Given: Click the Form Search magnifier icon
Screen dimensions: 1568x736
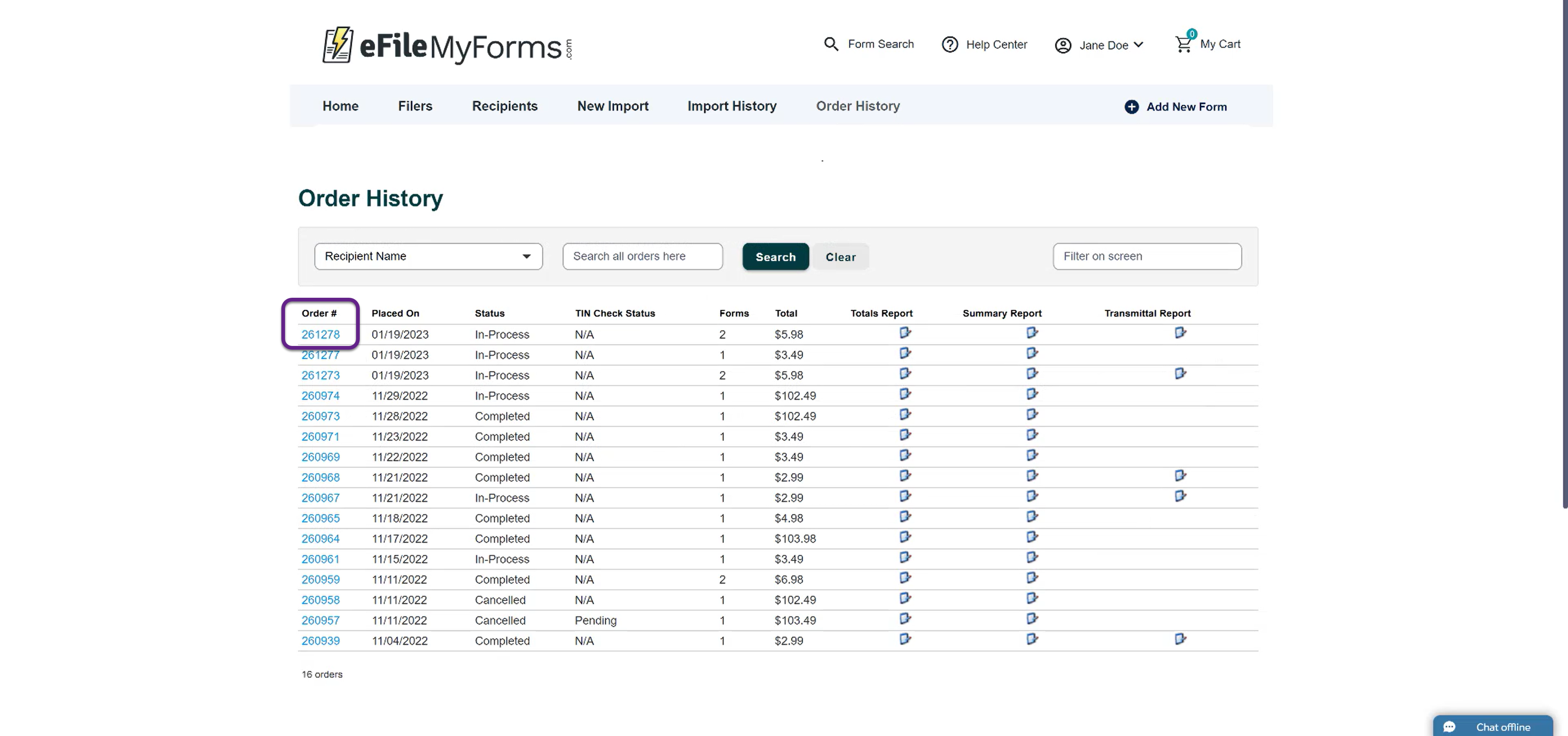Looking at the screenshot, I should pyautogui.click(x=831, y=44).
